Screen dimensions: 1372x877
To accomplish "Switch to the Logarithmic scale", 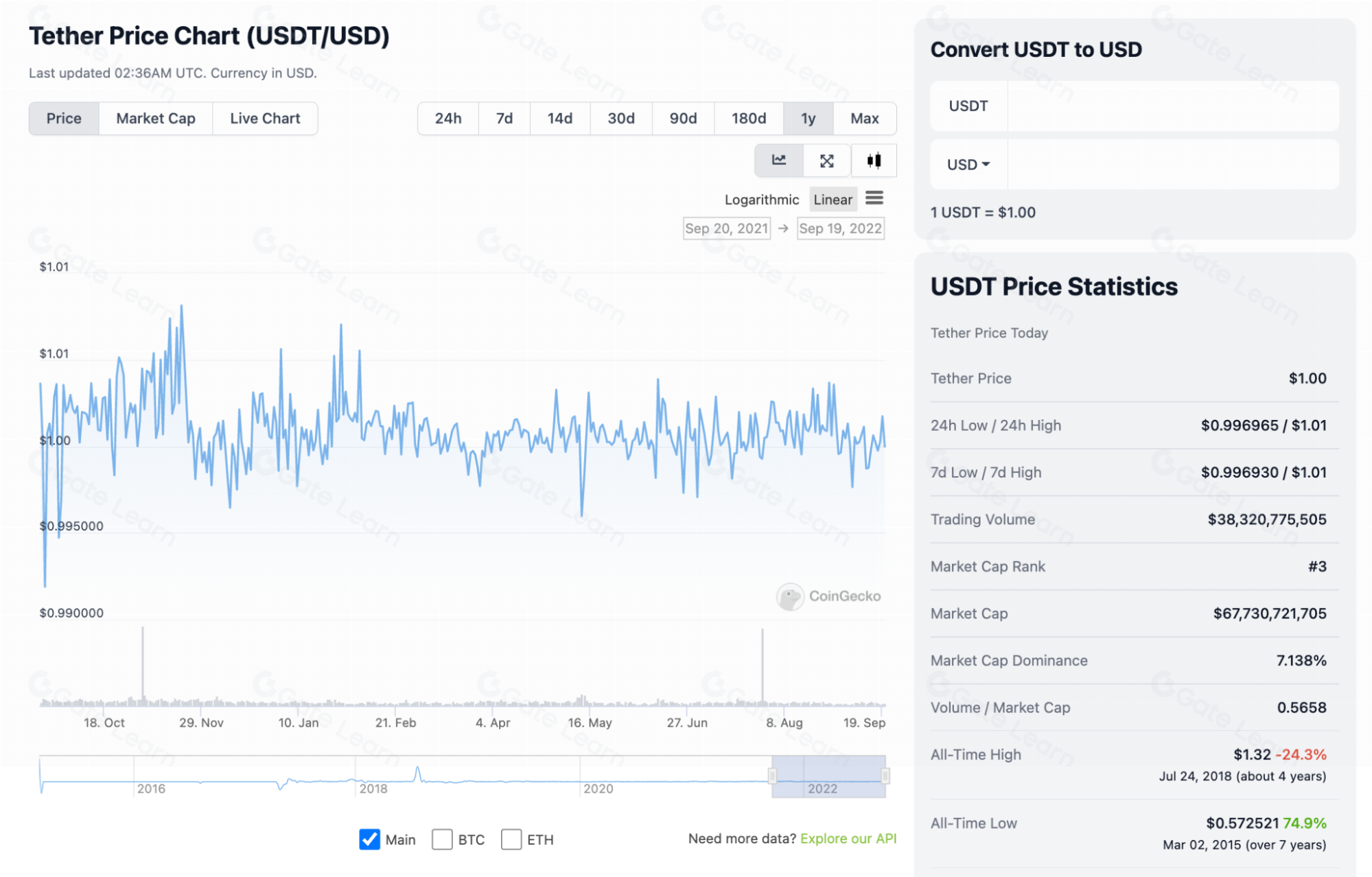I will (x=761, y=200).
